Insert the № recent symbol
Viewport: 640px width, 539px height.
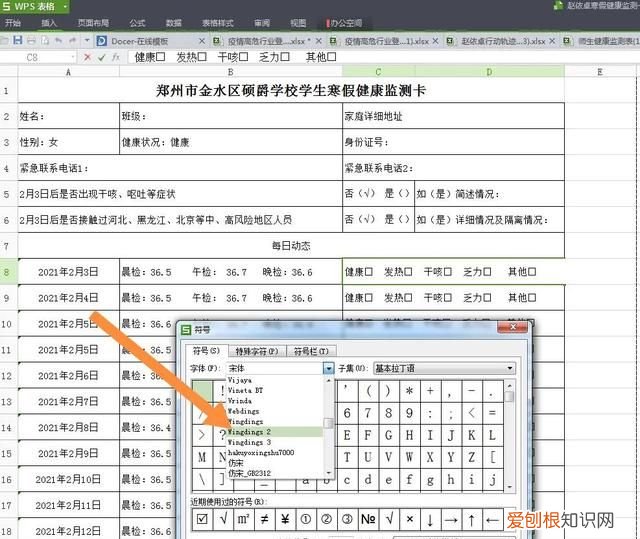(x=368, y=519)
